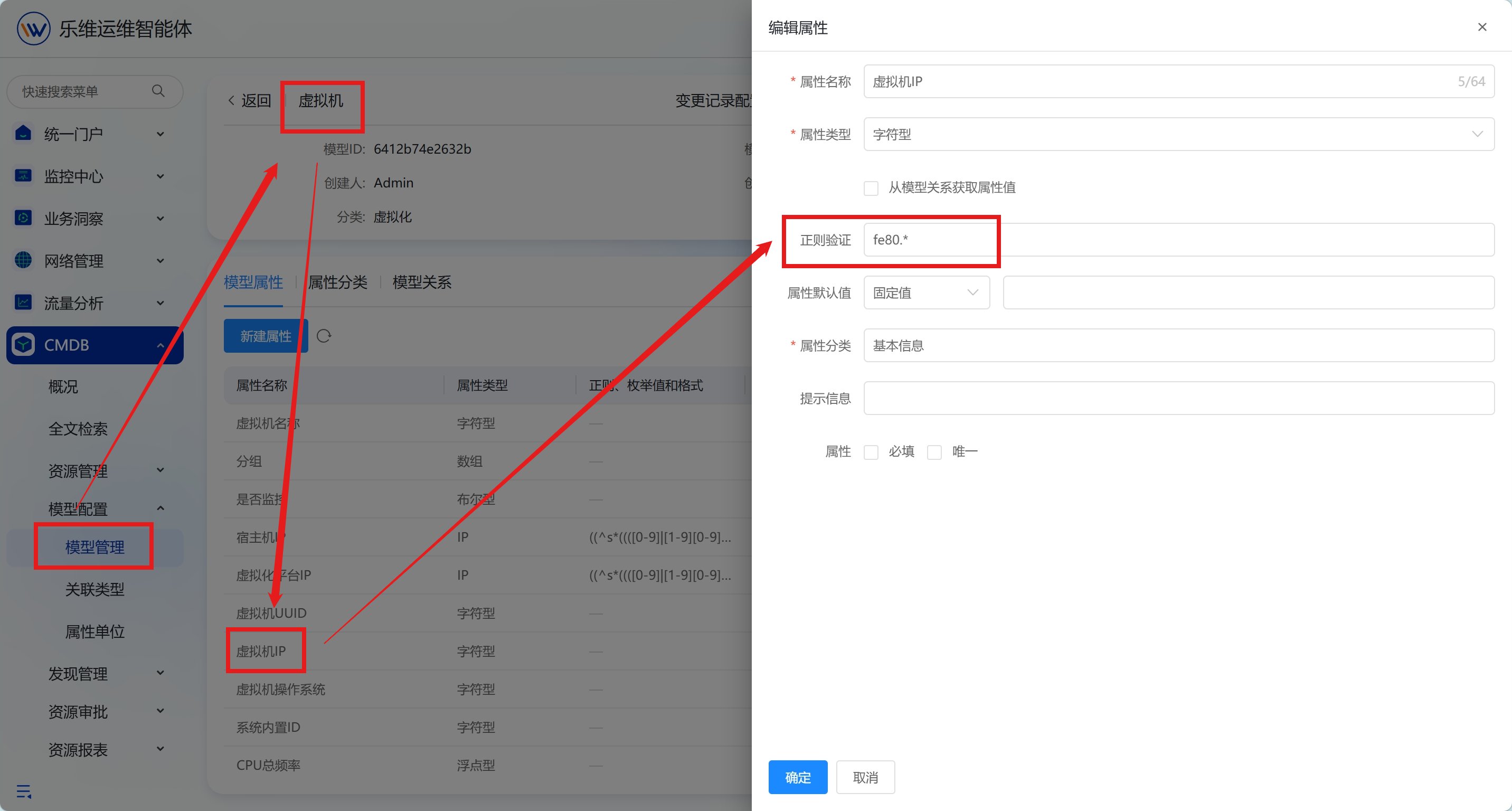The height and width of the screenshot is (811, 1512).
Task: Switch to 属性分类 tab
Action: tap(337, 282)
